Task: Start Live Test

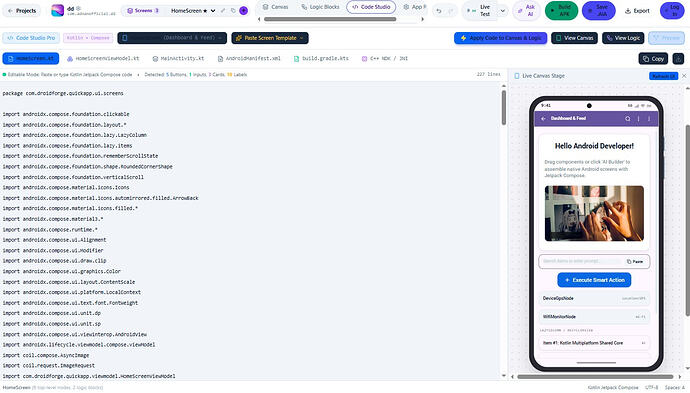Action: click(x=480, y=11)
